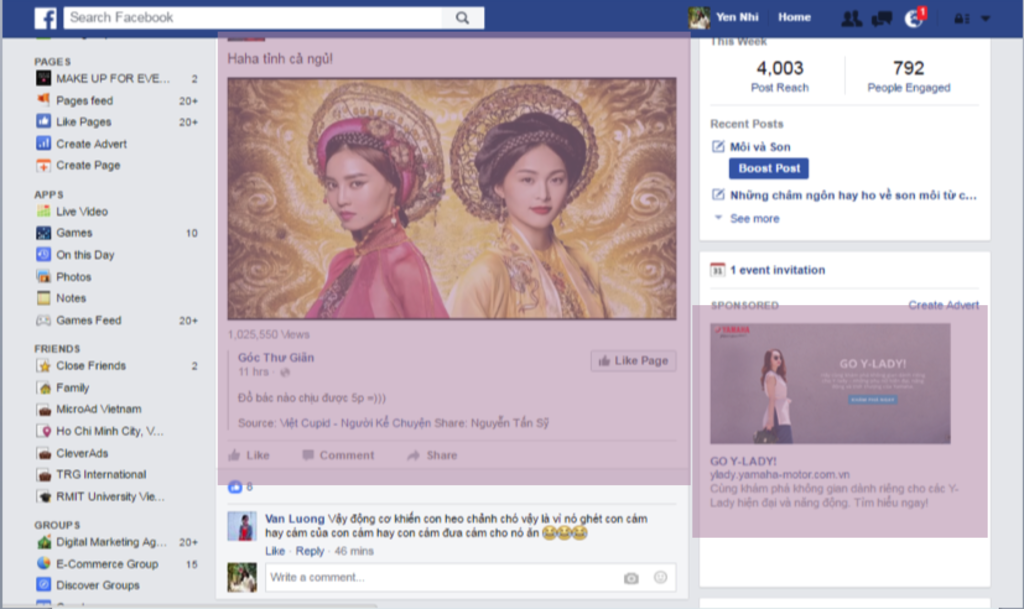The width and height of the screenshot is (1024, 609).
Task: Click the Notes icon in sidebar
Action: point(43,298)
